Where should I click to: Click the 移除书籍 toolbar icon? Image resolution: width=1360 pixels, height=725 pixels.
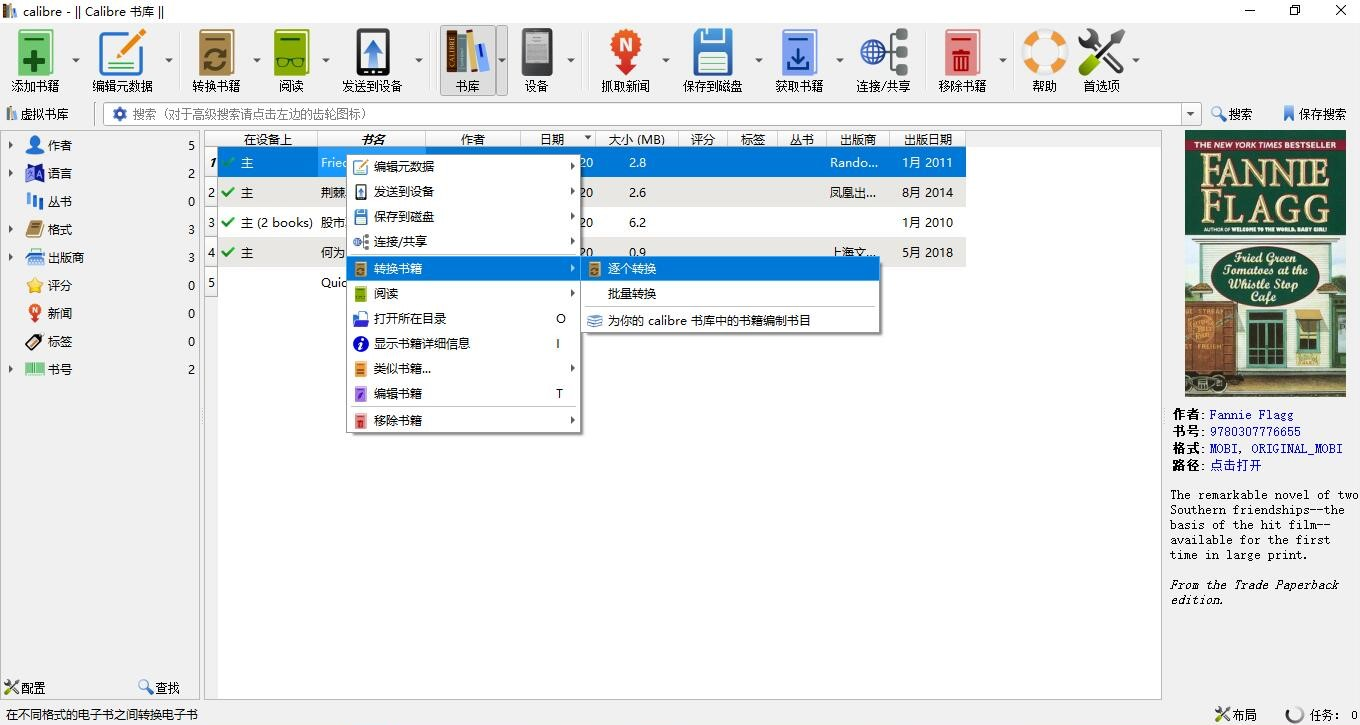point(962,60)
